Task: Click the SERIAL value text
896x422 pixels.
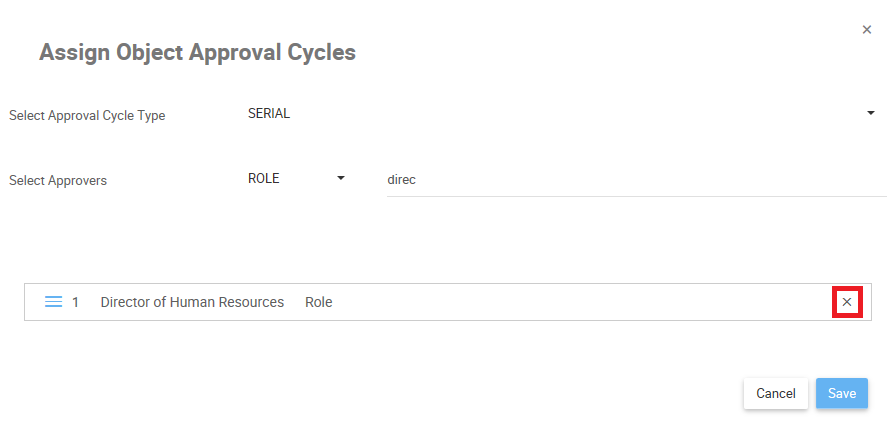Action: pyautogui.click(x=269, y=114)
